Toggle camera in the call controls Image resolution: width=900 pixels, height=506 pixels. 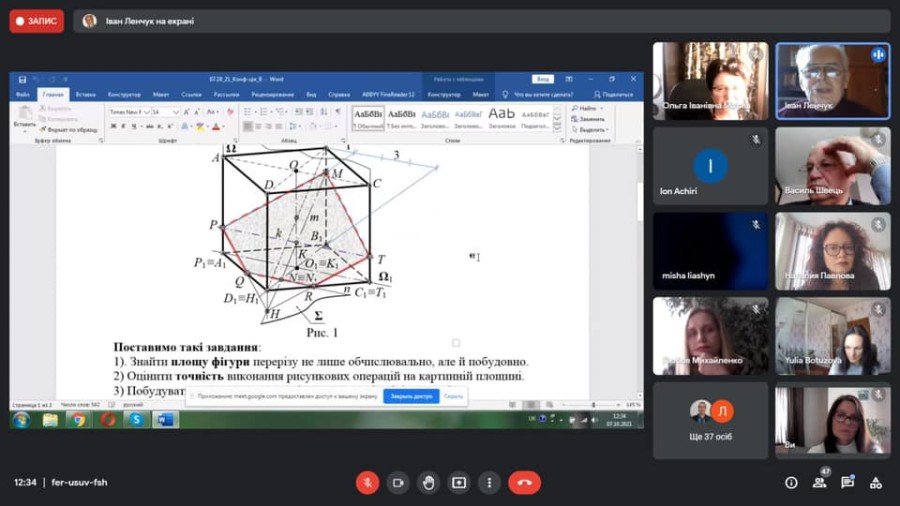pyautogui.click(x=398, y=482)
